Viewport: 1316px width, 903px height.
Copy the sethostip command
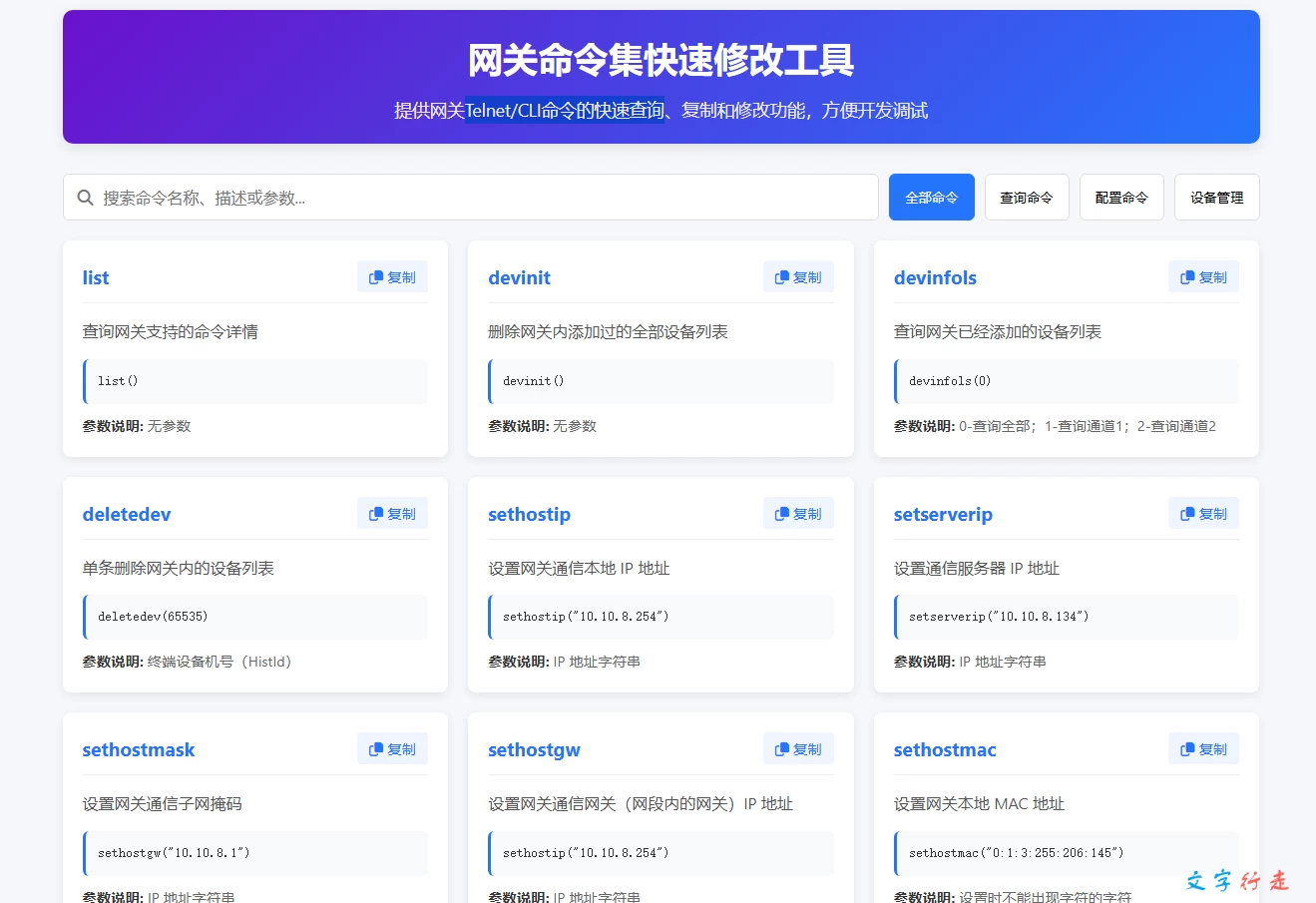[x=798, y=514]
